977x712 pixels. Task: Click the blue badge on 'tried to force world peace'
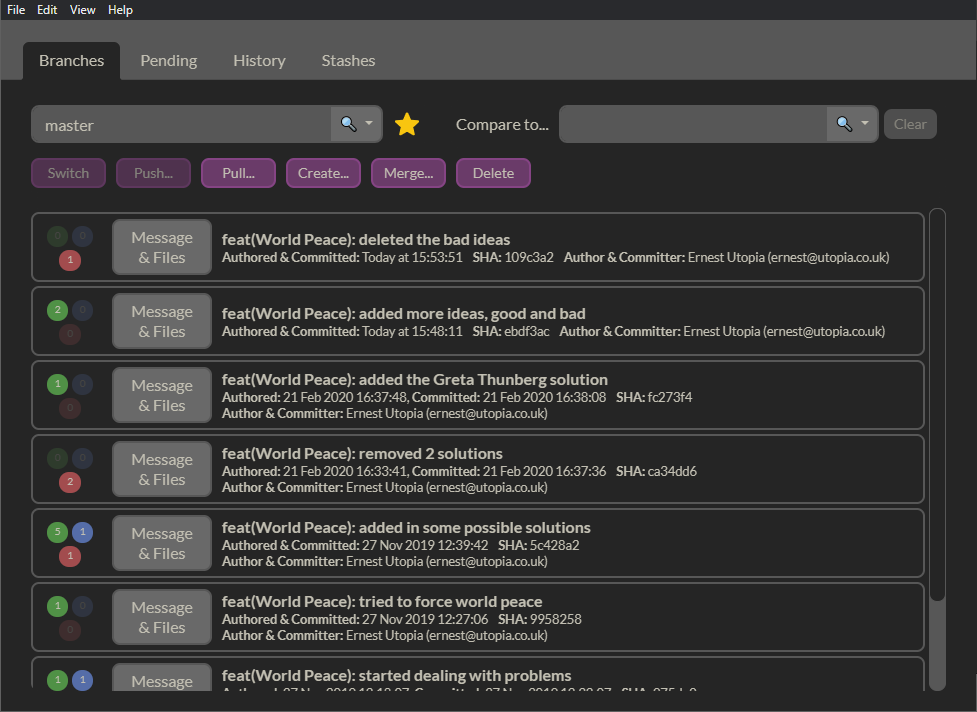click(x=82, y=605)
